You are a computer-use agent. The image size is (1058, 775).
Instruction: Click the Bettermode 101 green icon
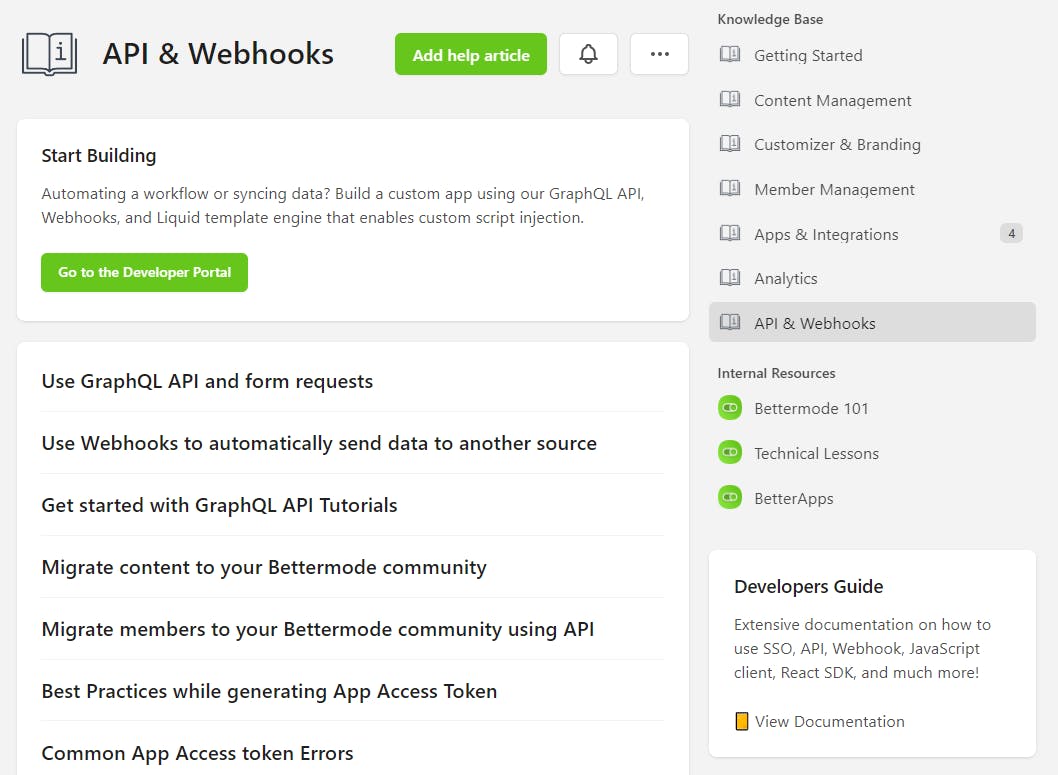730,408
